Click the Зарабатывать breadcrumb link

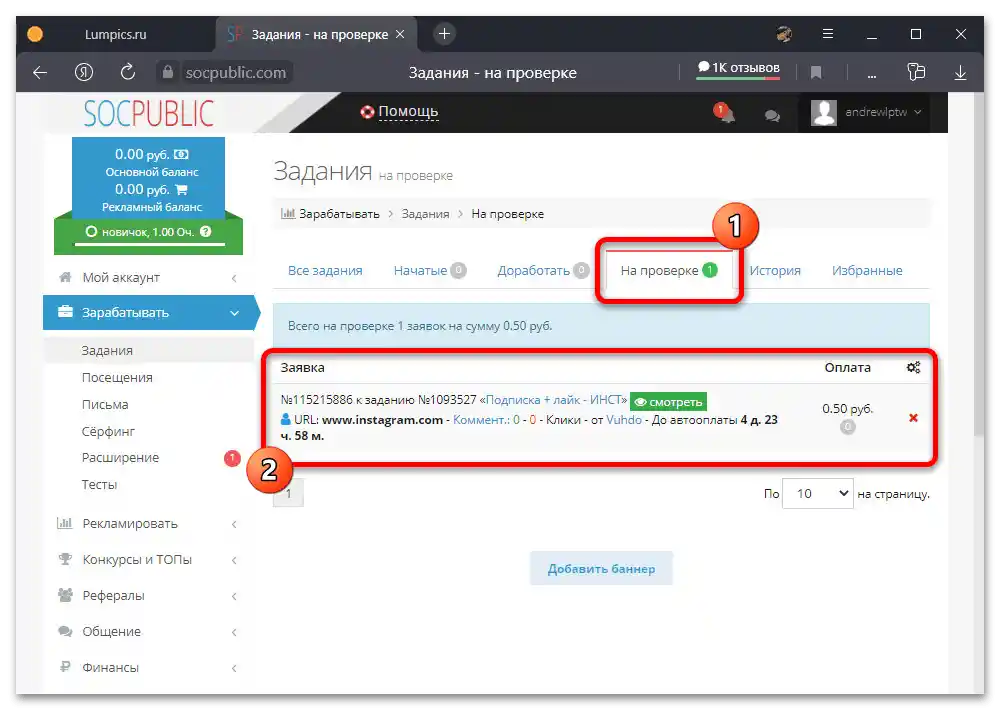point(339,214)
